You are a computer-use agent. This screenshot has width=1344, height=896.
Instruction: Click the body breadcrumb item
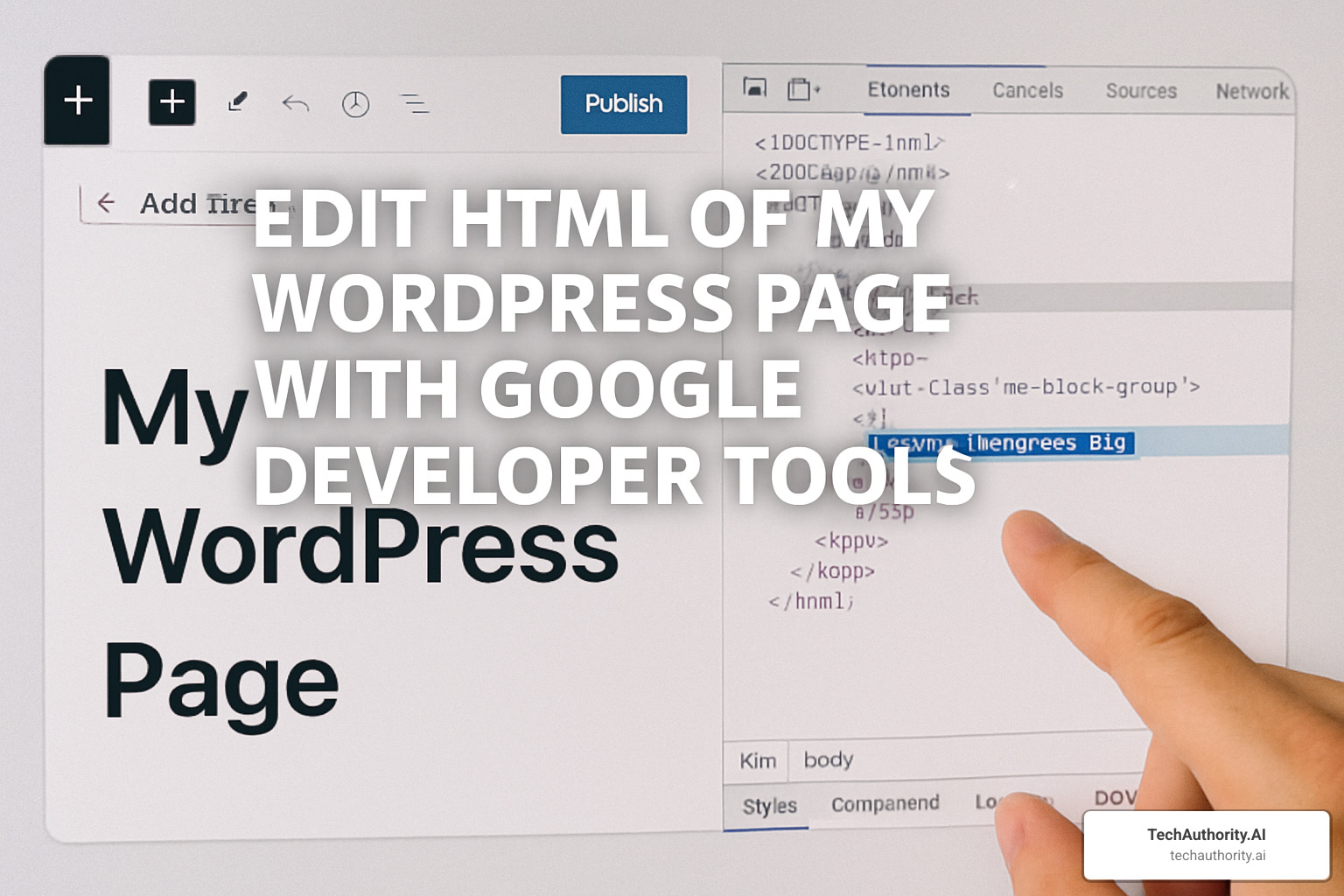(829, 759)
